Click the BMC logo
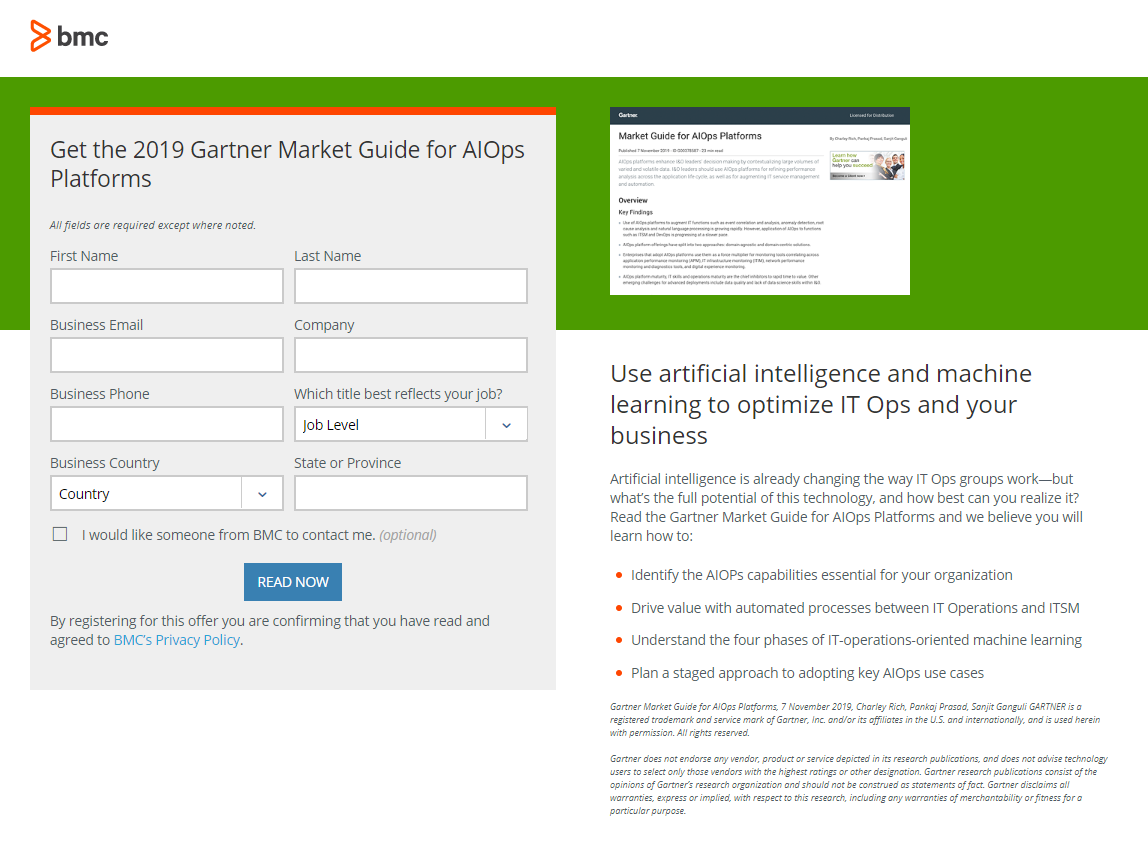This screenshot has width=1148, height=865. coord(69,36)
